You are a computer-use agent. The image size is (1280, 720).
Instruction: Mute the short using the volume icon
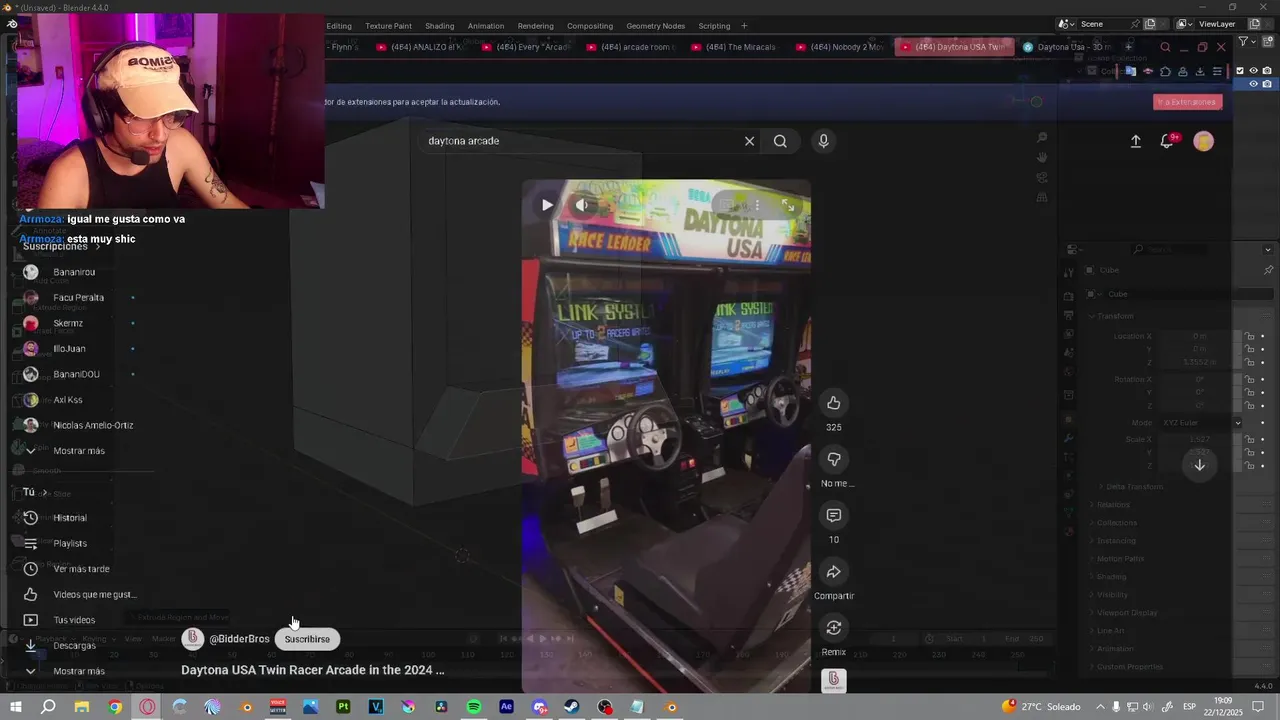[x=582, y=205]
